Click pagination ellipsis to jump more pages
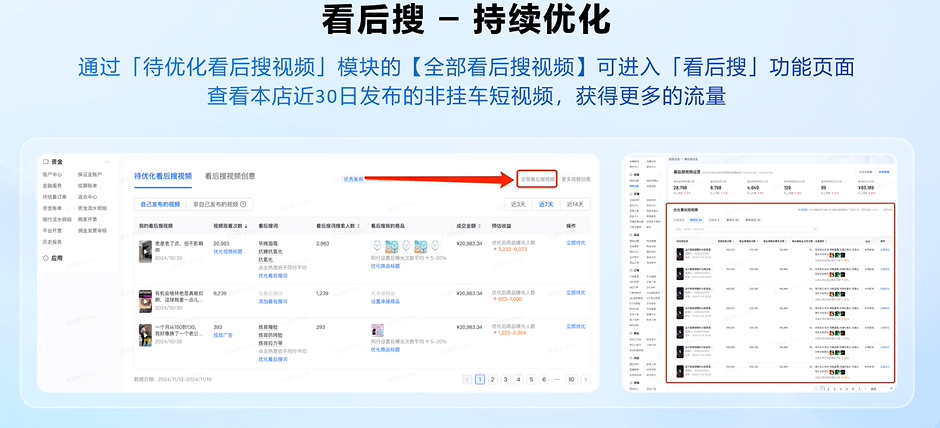The image size is (940, 428). click(x=557, y=380)
